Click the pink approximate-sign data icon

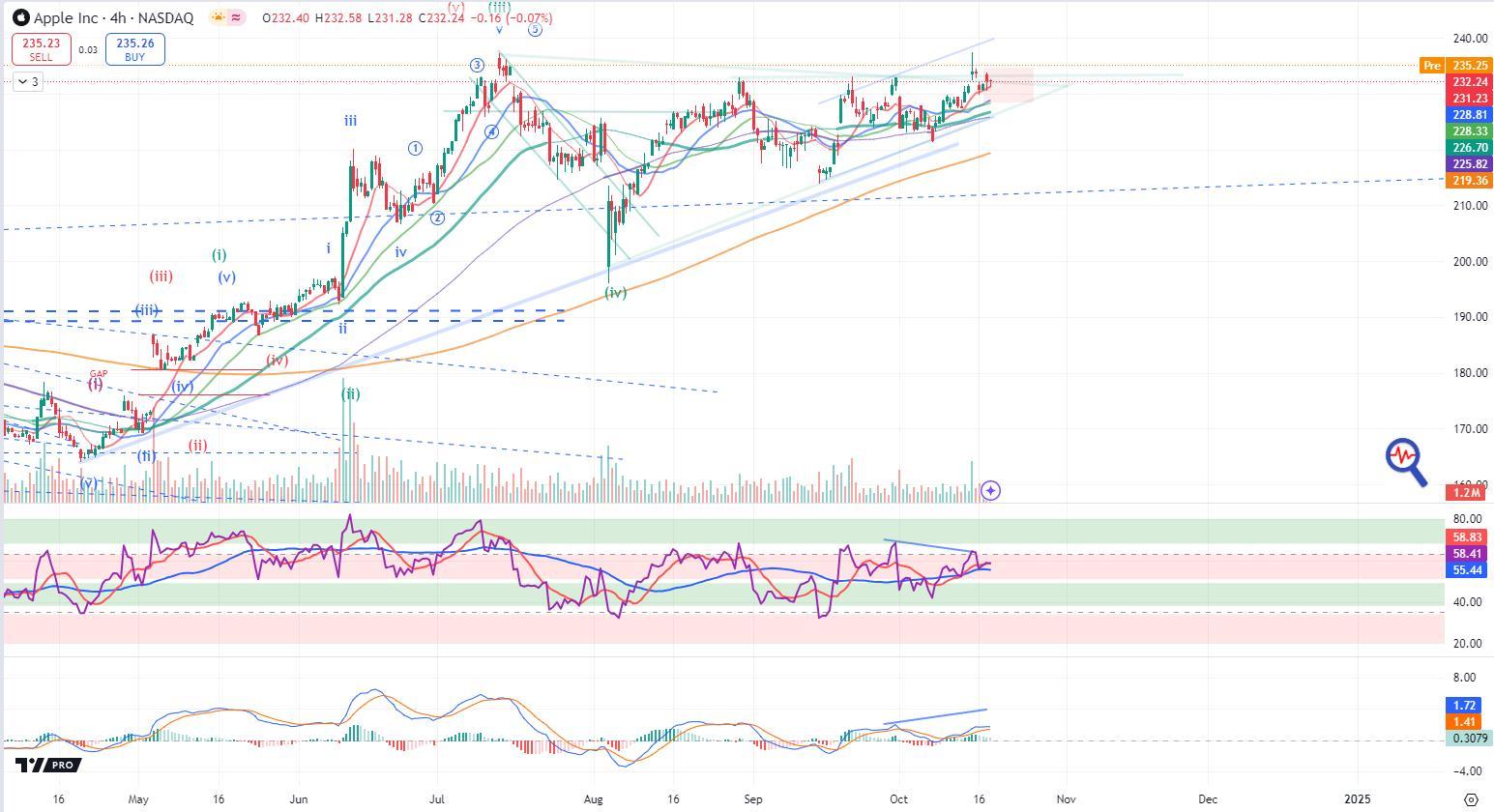point(238,18)
